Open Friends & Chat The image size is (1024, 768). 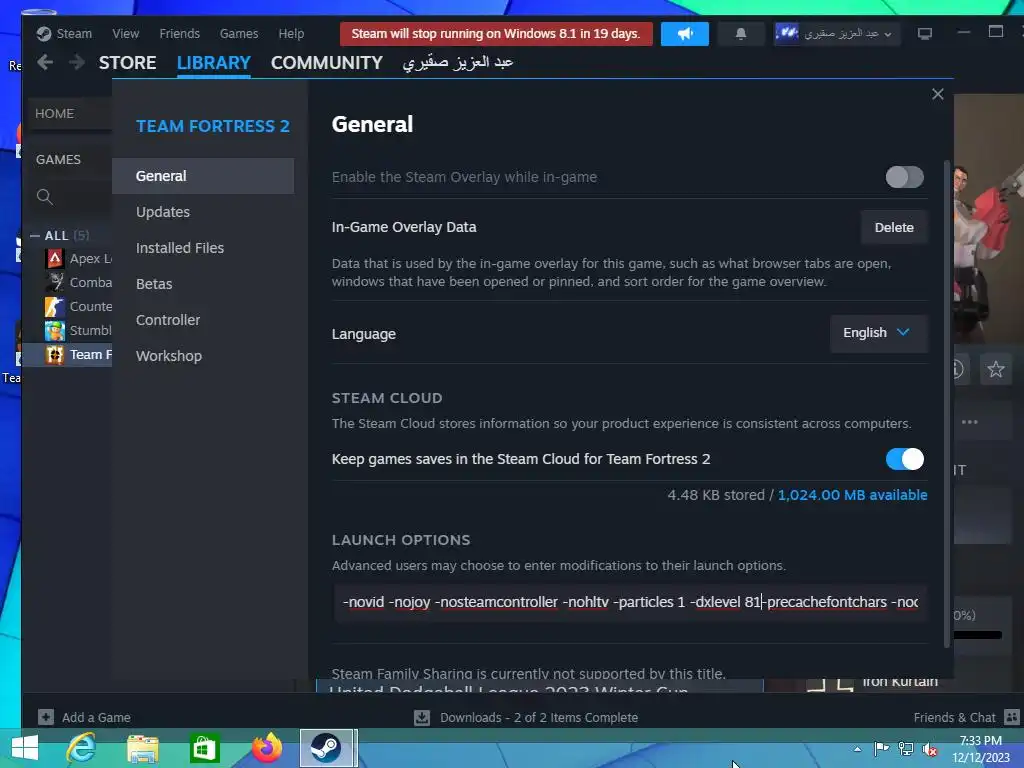(x=954, y=717)
